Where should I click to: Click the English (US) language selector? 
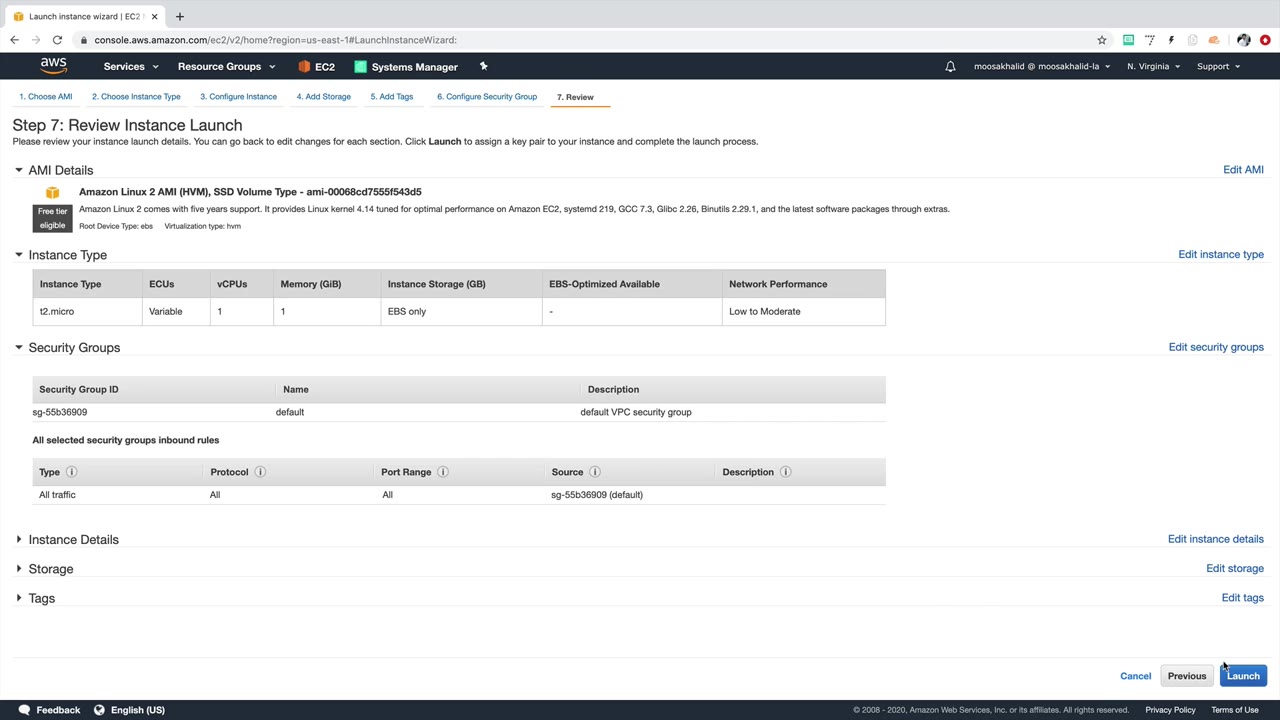click(x=138, y=710)
